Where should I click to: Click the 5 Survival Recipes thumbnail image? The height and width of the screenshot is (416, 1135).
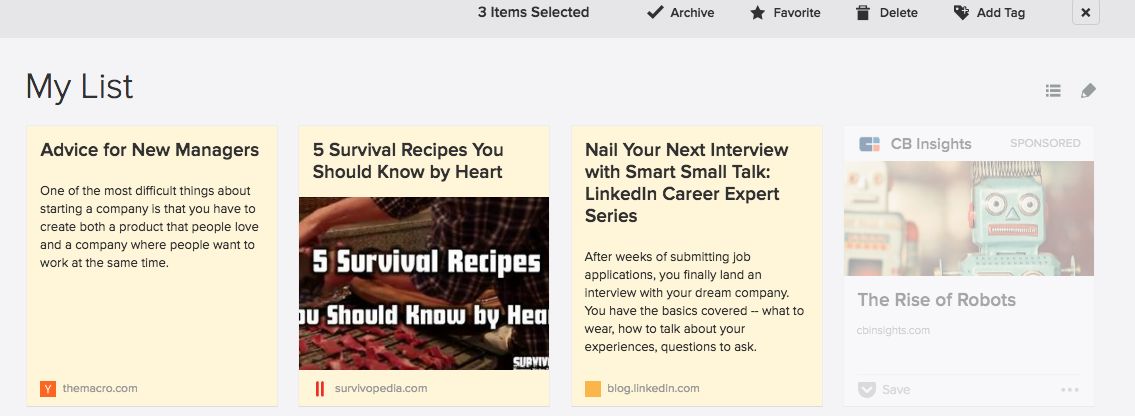click(x=423, y=283)
